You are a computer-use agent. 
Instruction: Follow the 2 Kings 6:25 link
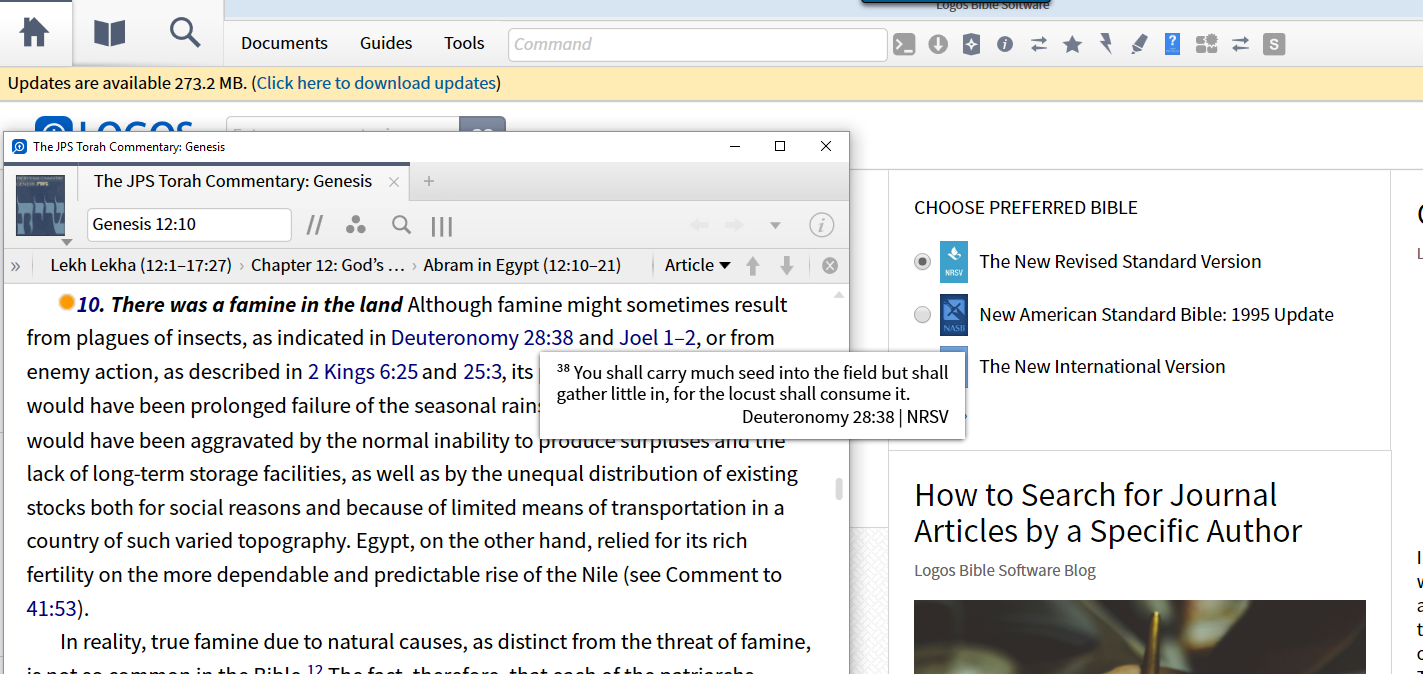[x=363, y=372]
